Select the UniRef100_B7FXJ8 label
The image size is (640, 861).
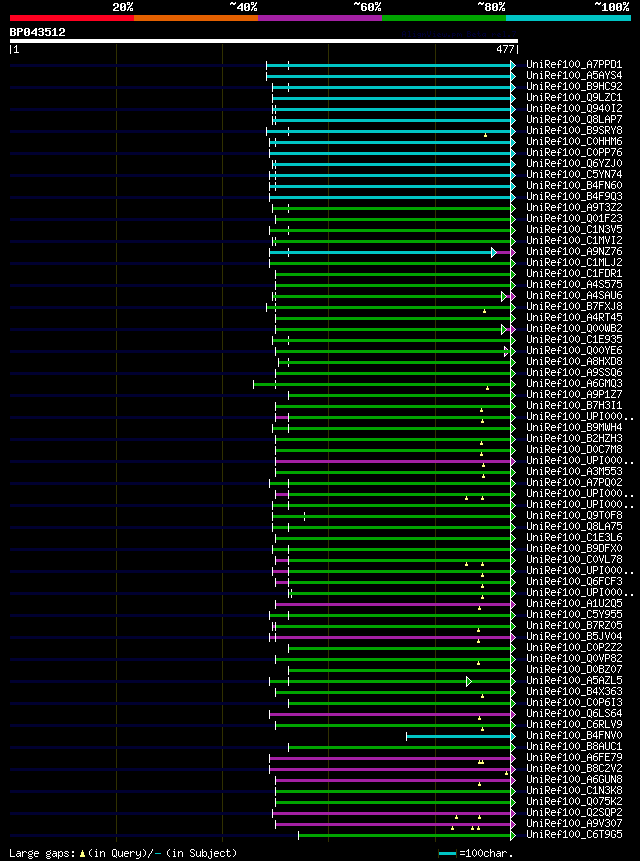pyautogui.click(x=574, y=306)
